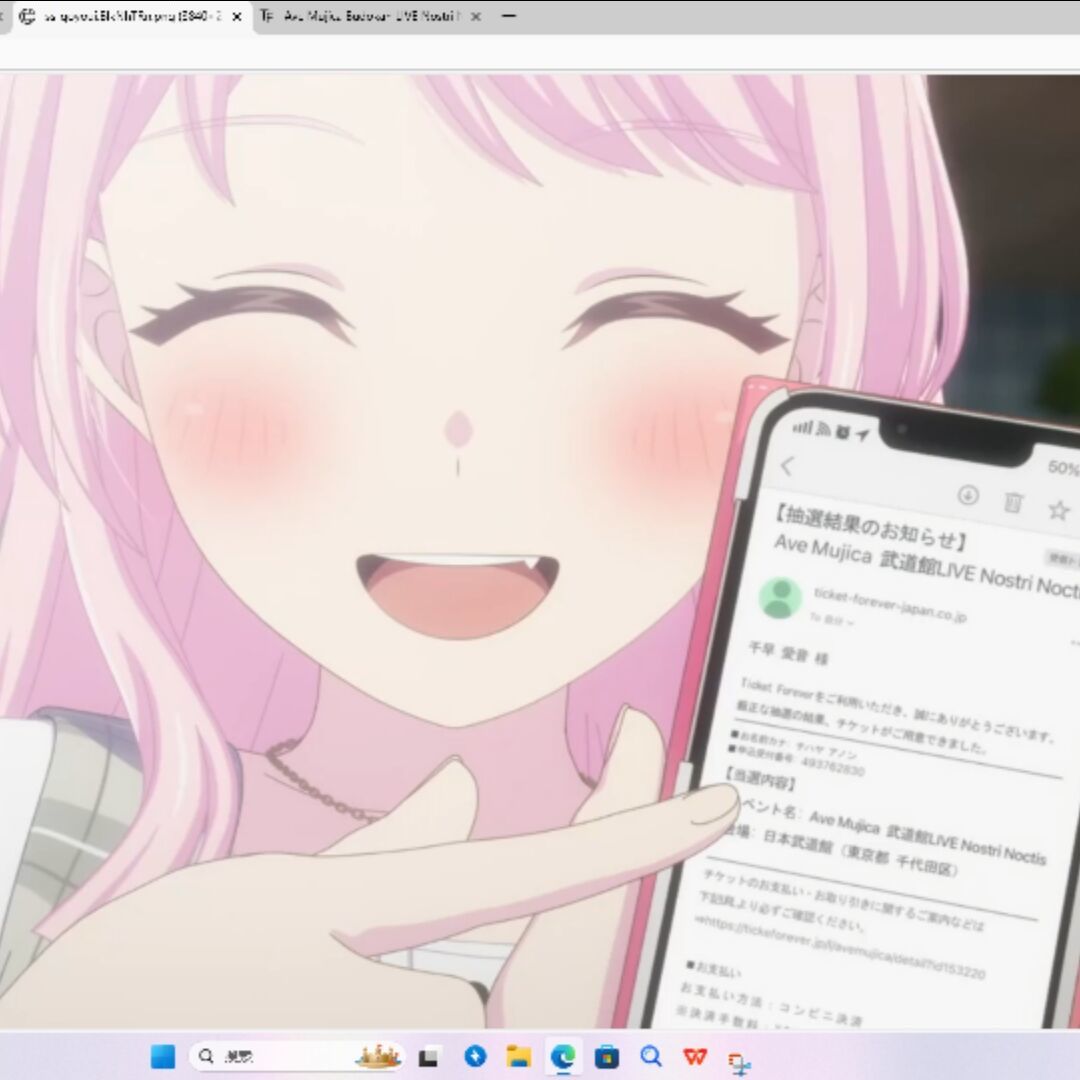This screenshot has width=1080, height=1080.
Task: Open the blue round arrow app in taskbar
Action: (x=475, y=1056)
